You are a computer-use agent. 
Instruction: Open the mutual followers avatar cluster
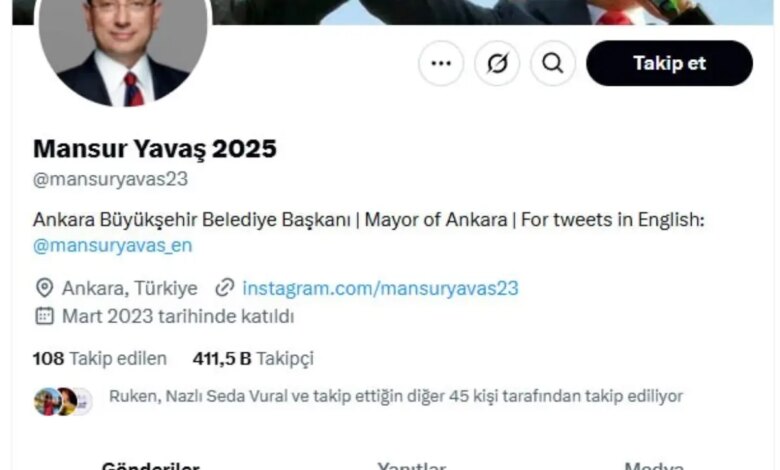pos(63,401)
